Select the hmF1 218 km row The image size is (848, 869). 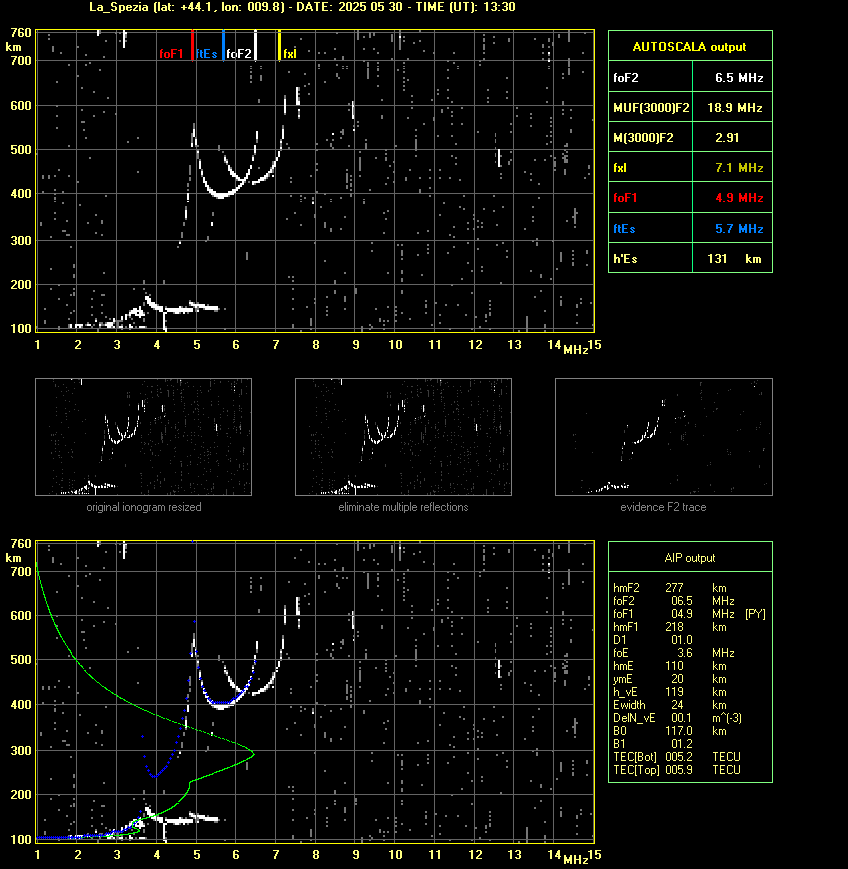[670, 627]
